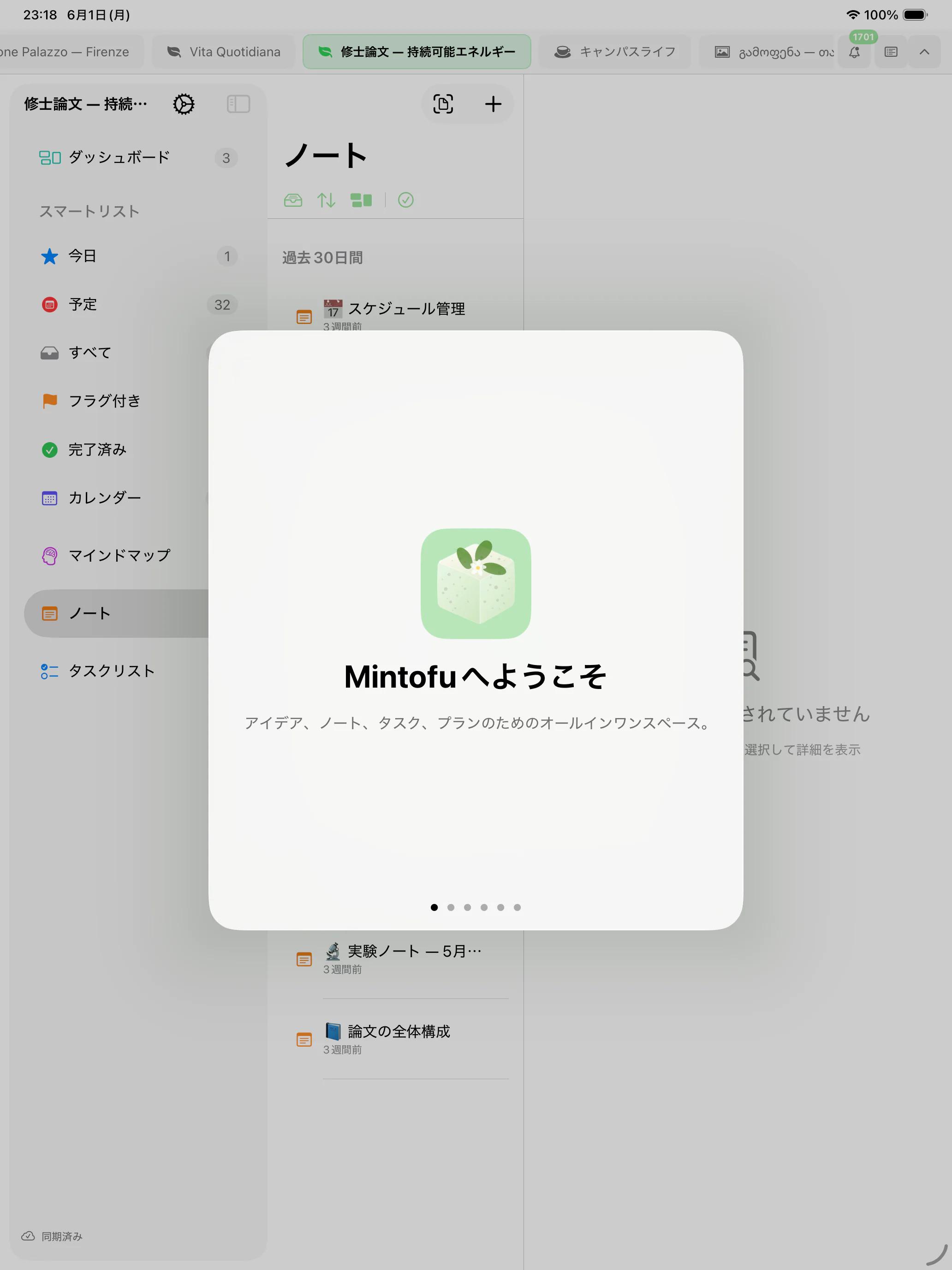Click the 3 count badge on ダッシュボード

tap(226, 158)
